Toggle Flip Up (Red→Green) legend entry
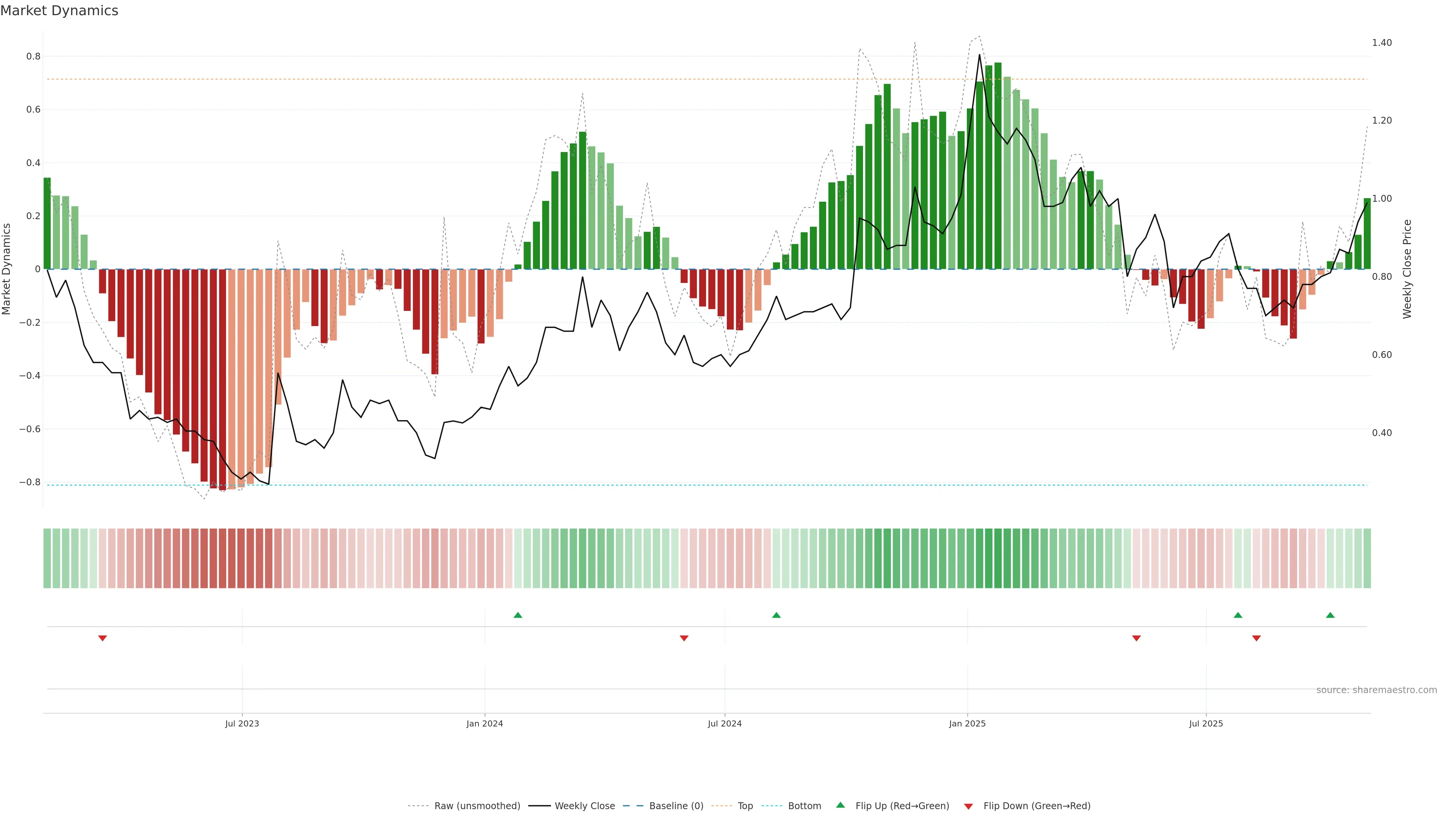Image resolution: width=1456 pixels, height=819 pixels. coord(902,806)
